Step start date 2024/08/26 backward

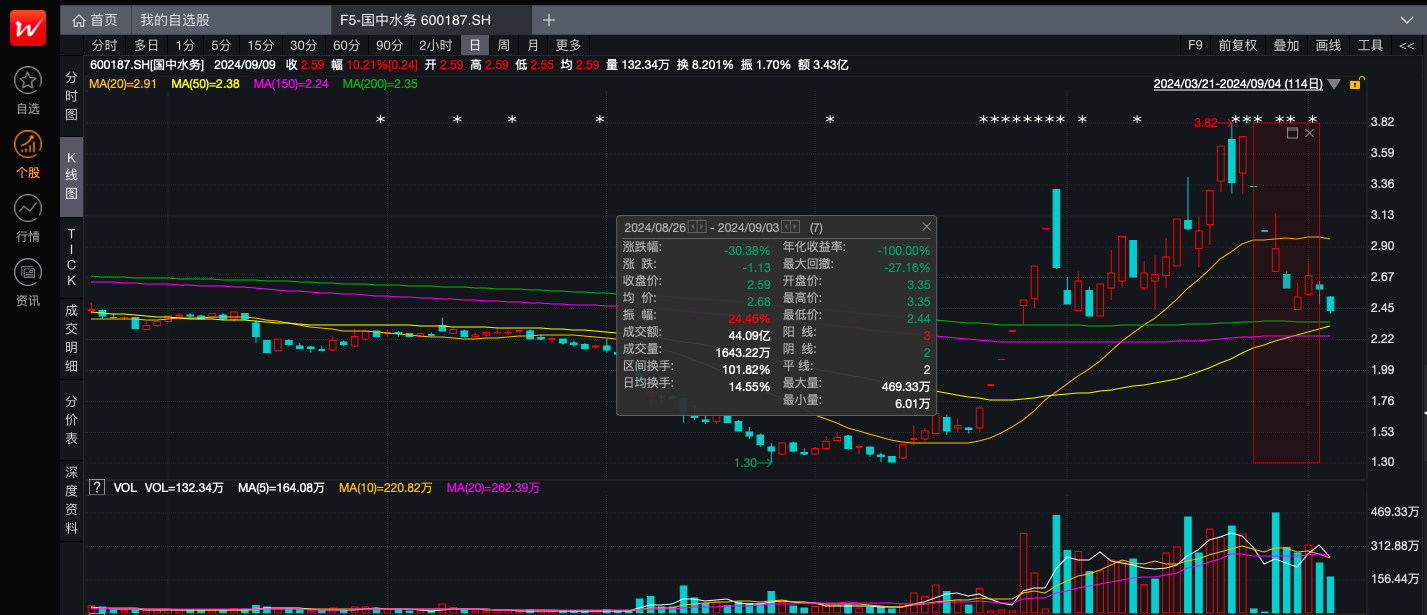692,227
